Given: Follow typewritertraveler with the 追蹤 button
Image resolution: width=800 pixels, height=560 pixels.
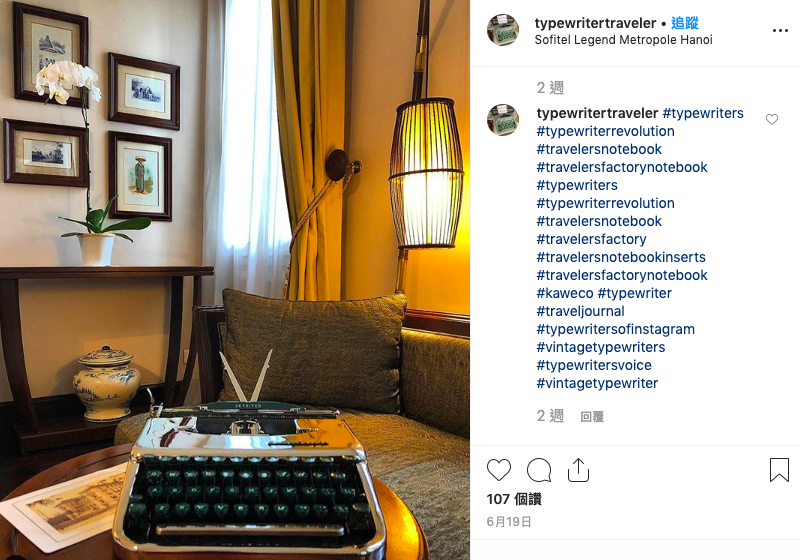Looking at the screenshot, I should point(685,23).
